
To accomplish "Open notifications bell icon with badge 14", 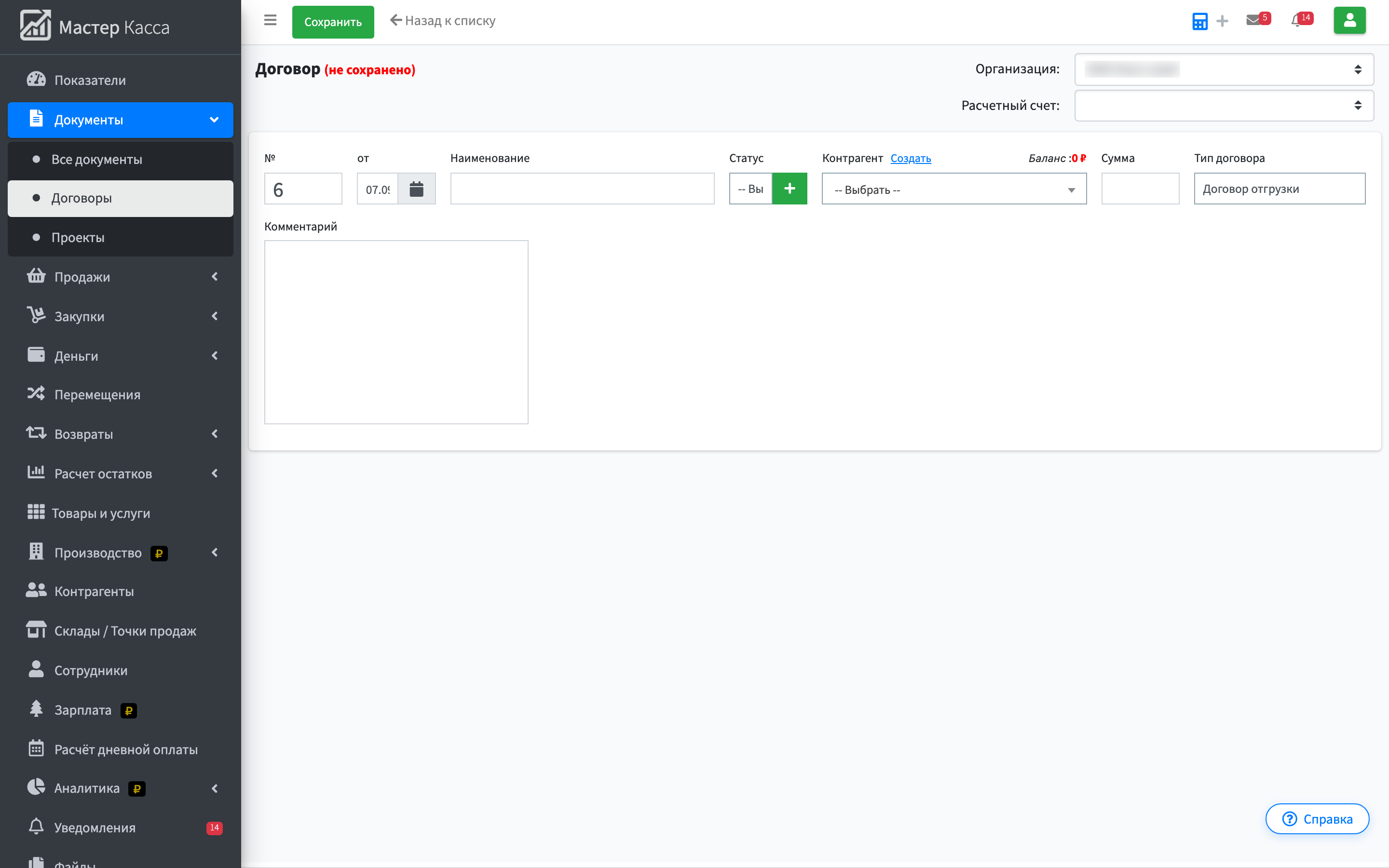I will pyautogui.click(x=1301, y=20).
